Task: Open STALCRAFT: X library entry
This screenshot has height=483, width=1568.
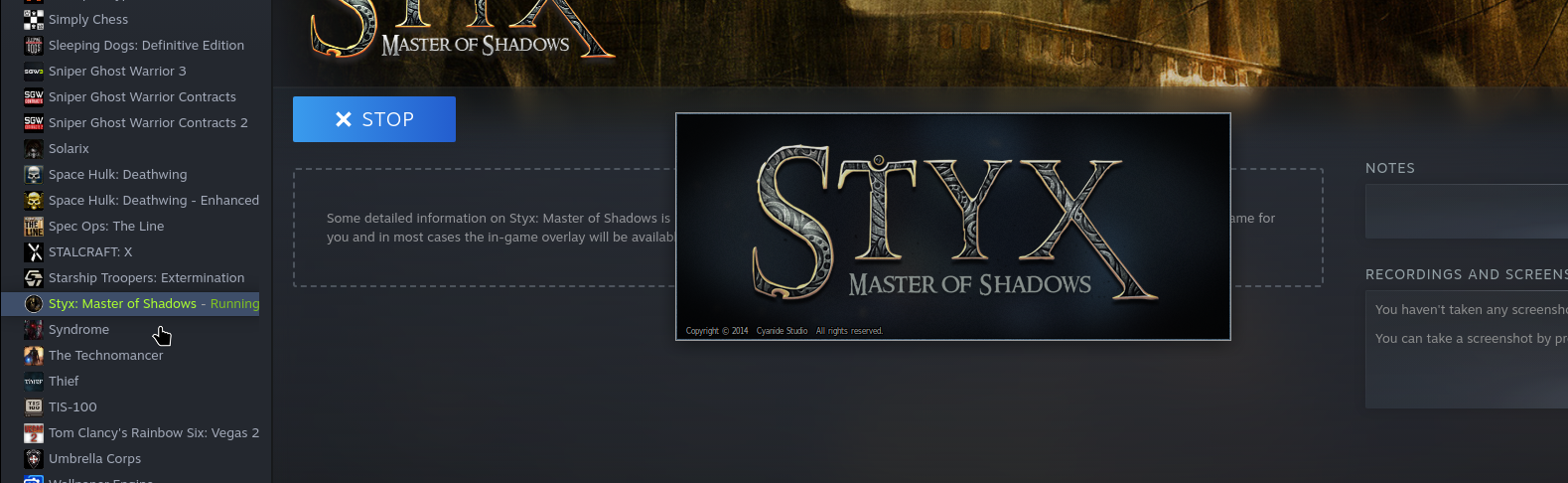Action: pos(130,251)
